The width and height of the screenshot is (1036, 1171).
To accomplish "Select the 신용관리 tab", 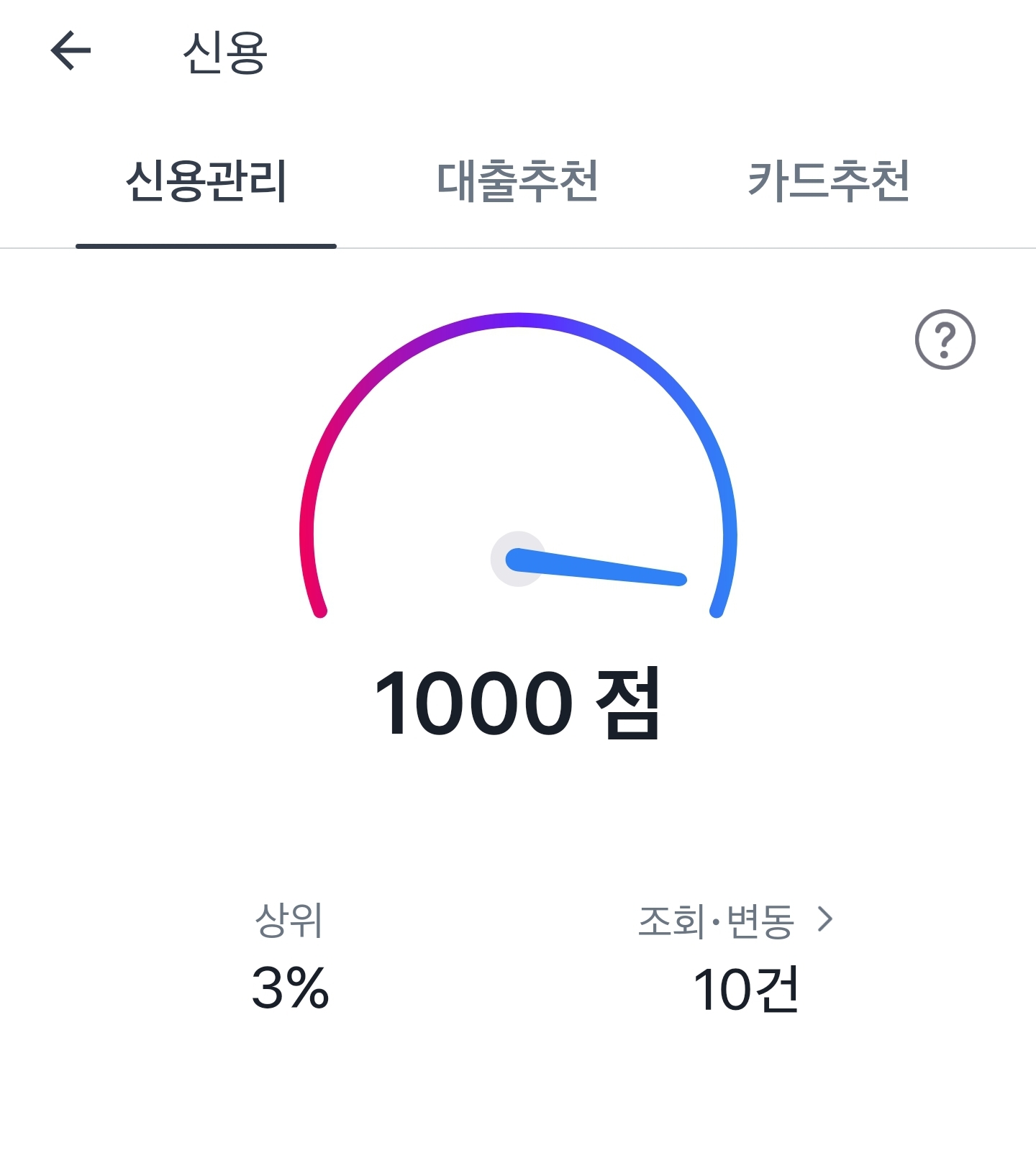I will 206,180.
